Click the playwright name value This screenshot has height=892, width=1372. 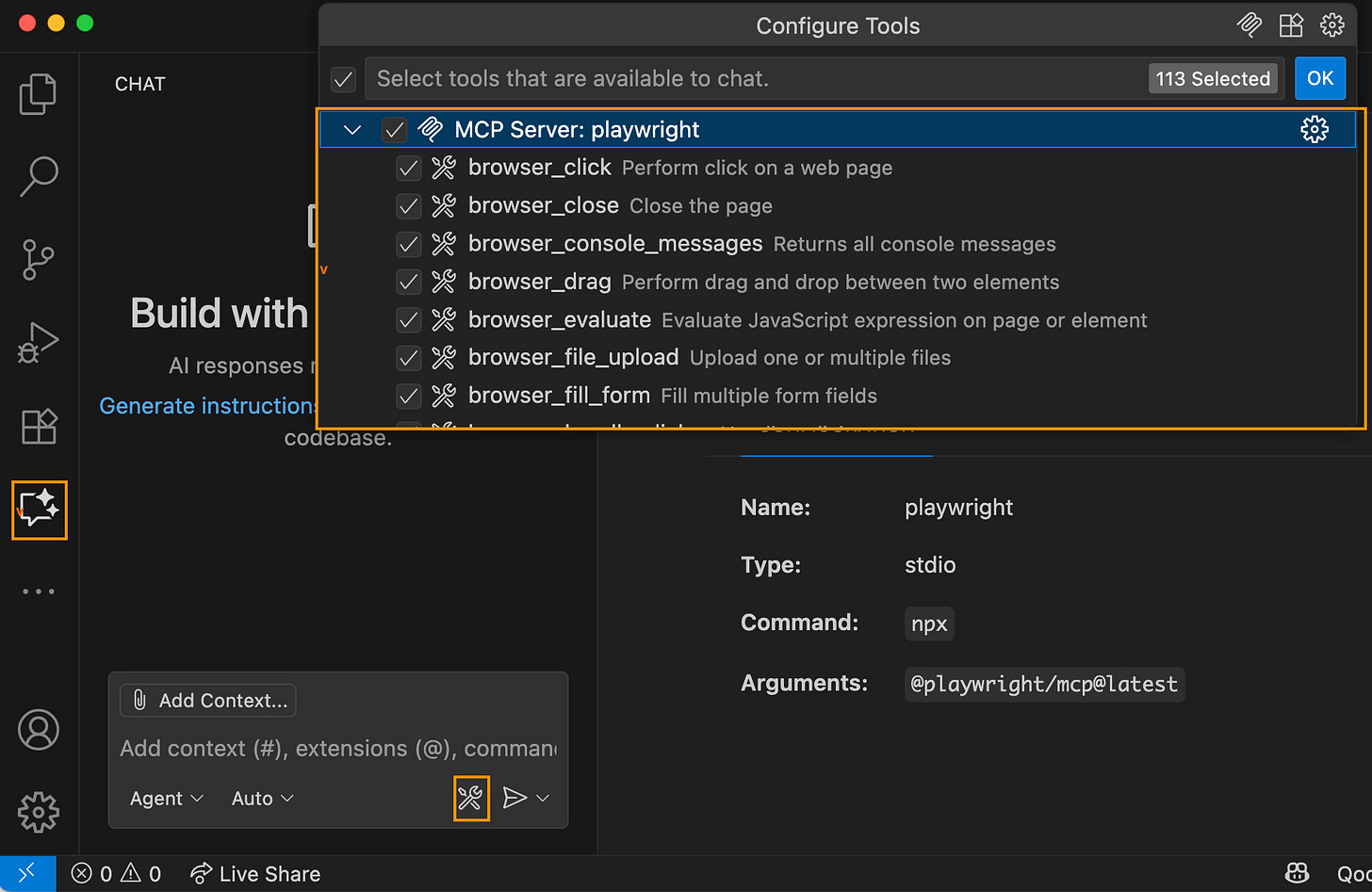(x=958, y=508)
